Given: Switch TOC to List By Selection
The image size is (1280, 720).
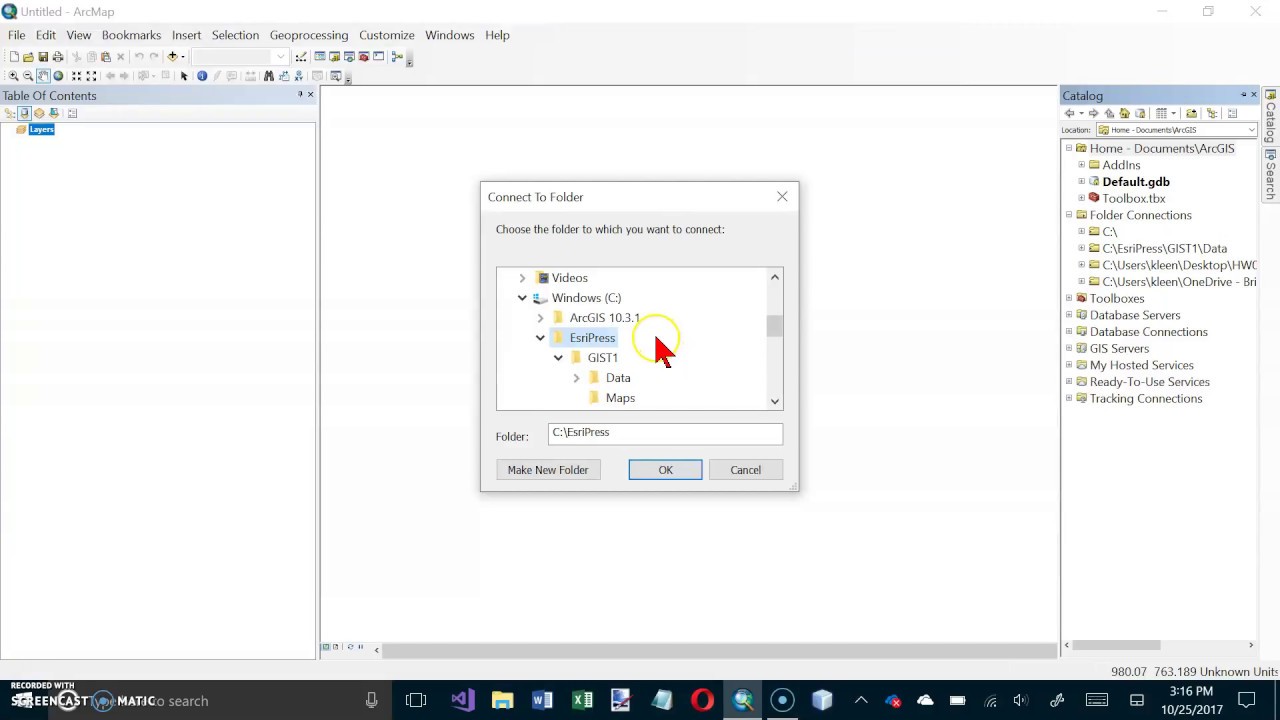Looking at the screenshot, I should pyautogui.click(x=54, y=113).
